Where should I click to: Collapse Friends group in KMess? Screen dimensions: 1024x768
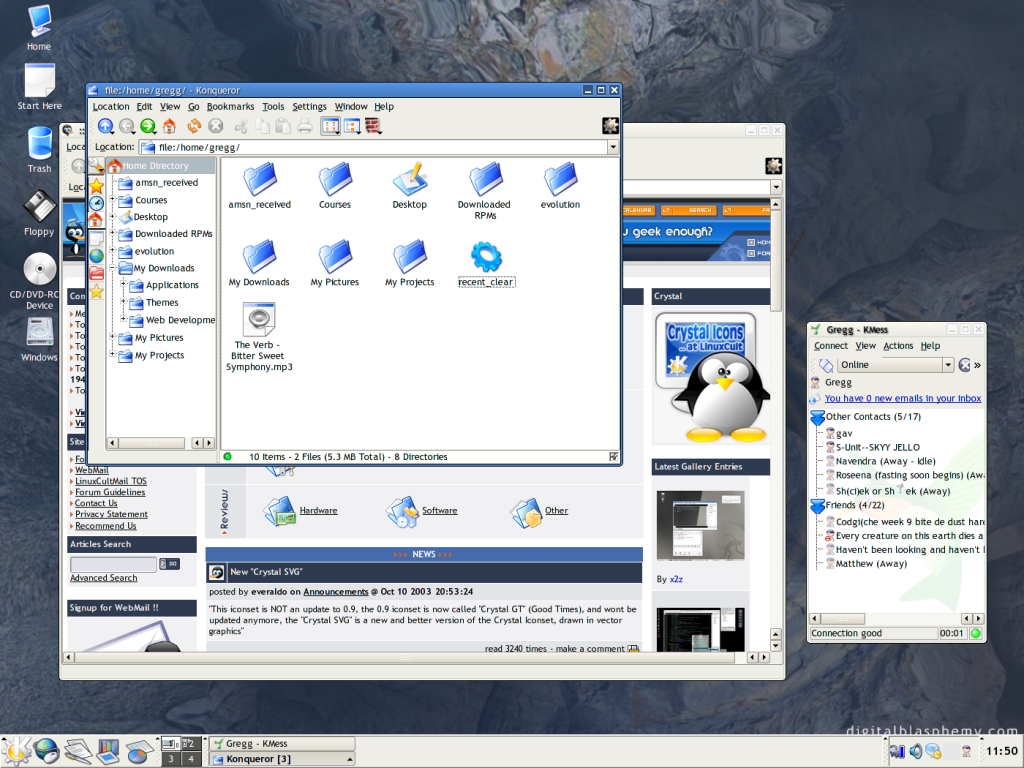(x=818, y=506)
